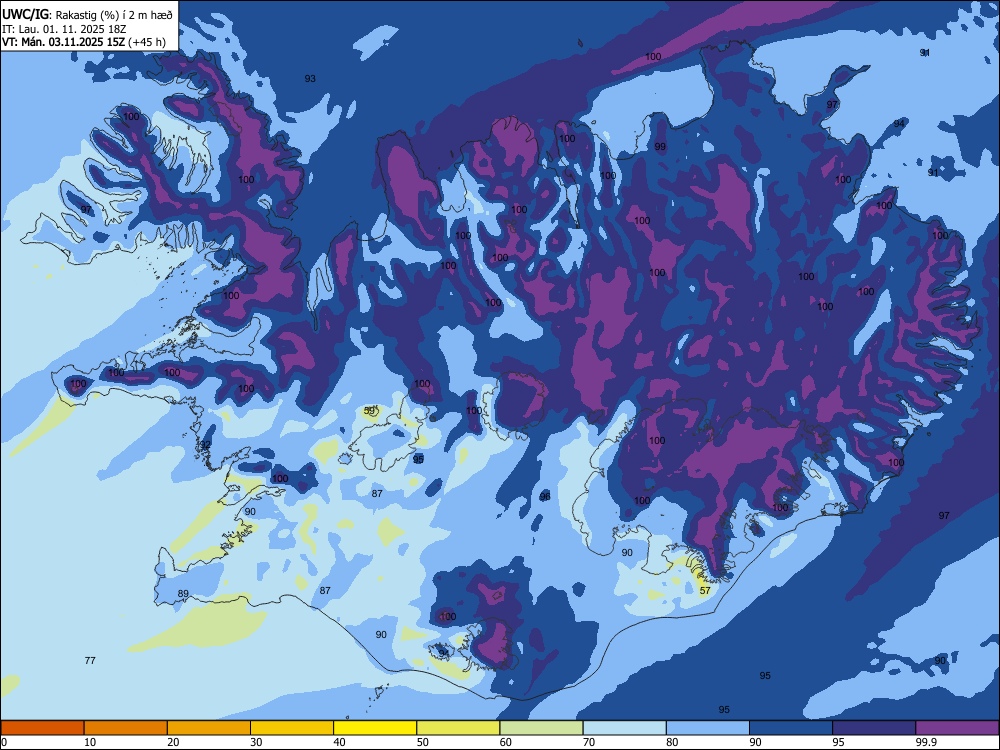Screen dimensions: 1000x750
Task: Click the map value '93' over the northern sea
Action: (x=310, y=78)
